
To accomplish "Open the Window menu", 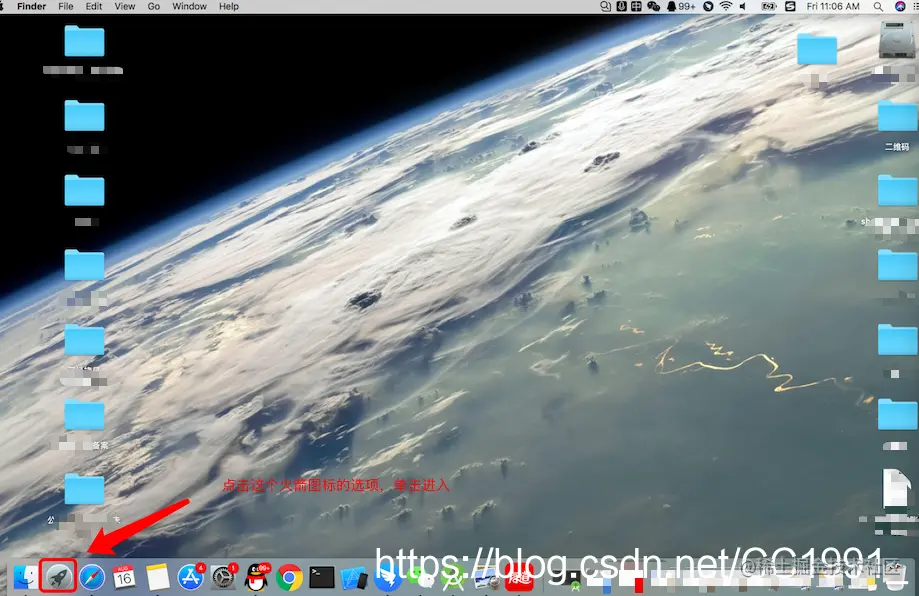I will point(189,6).
